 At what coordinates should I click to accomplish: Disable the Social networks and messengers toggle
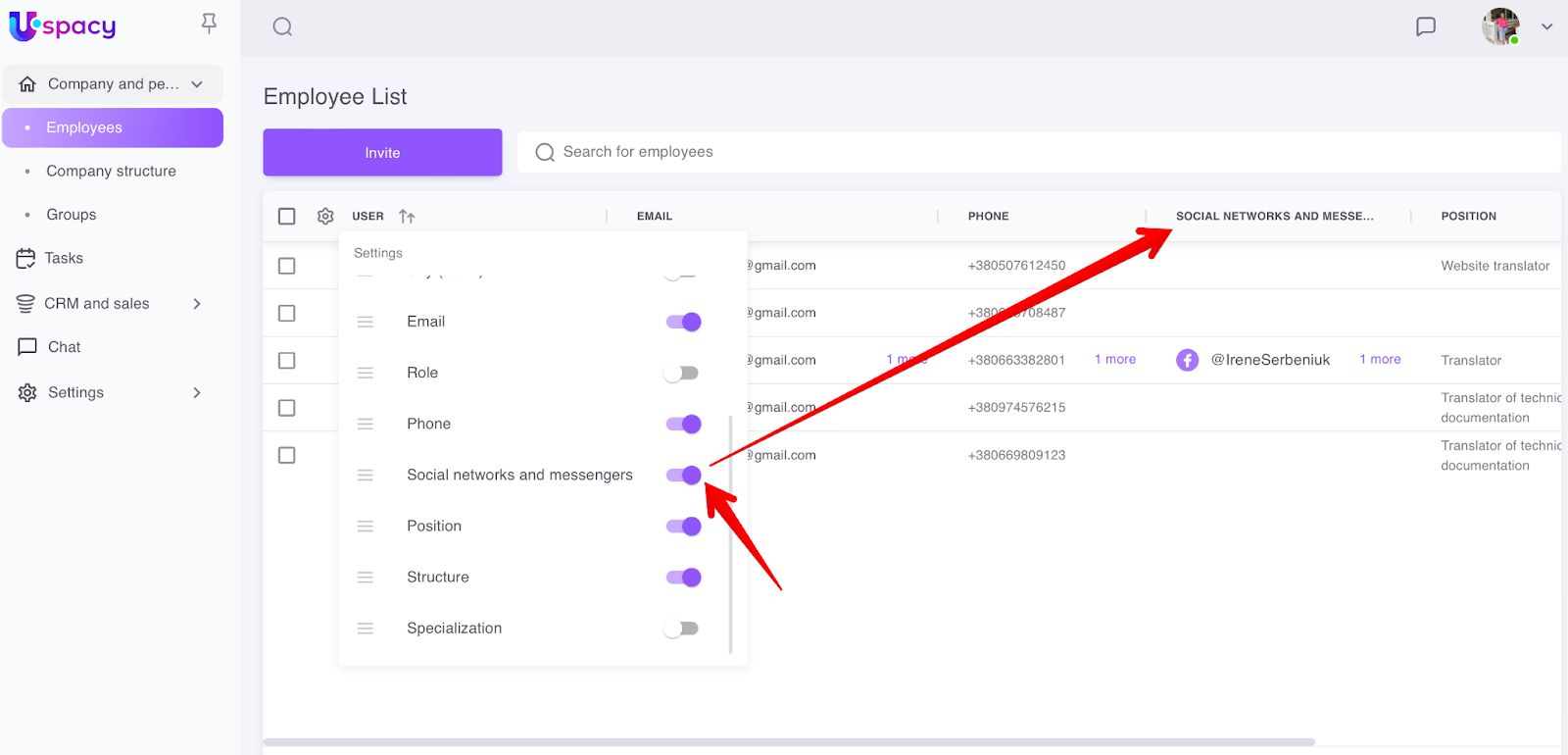(683, 476)
